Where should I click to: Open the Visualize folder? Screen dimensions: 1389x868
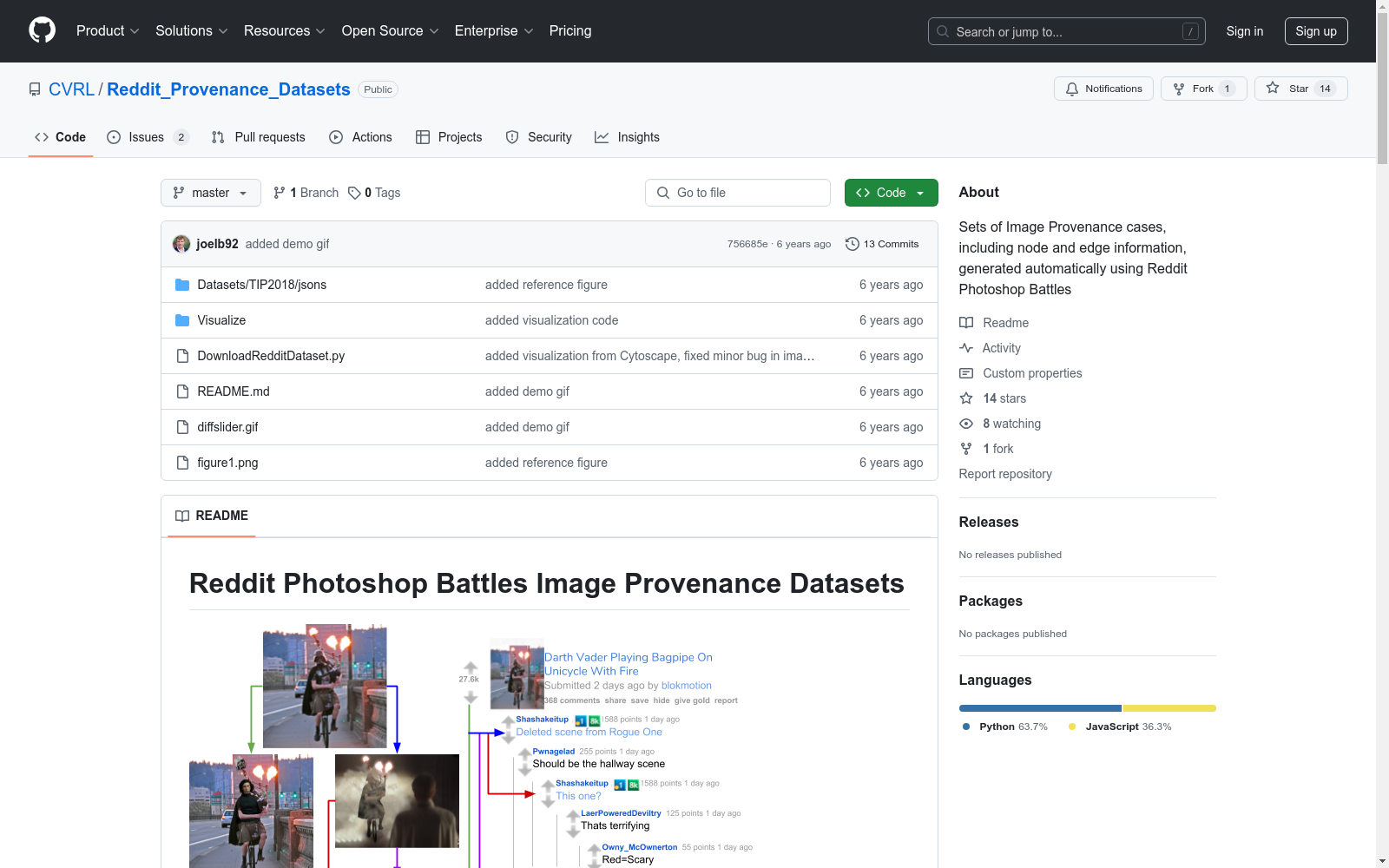221,320
